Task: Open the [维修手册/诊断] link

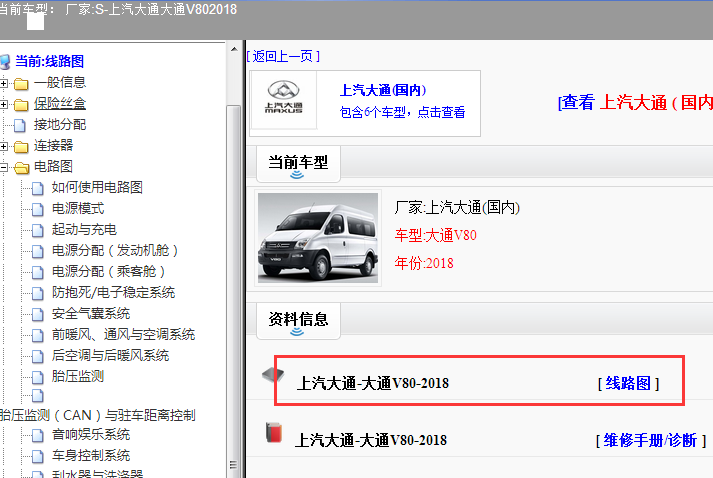Action: pyautogui.click(x=651, y=440)
